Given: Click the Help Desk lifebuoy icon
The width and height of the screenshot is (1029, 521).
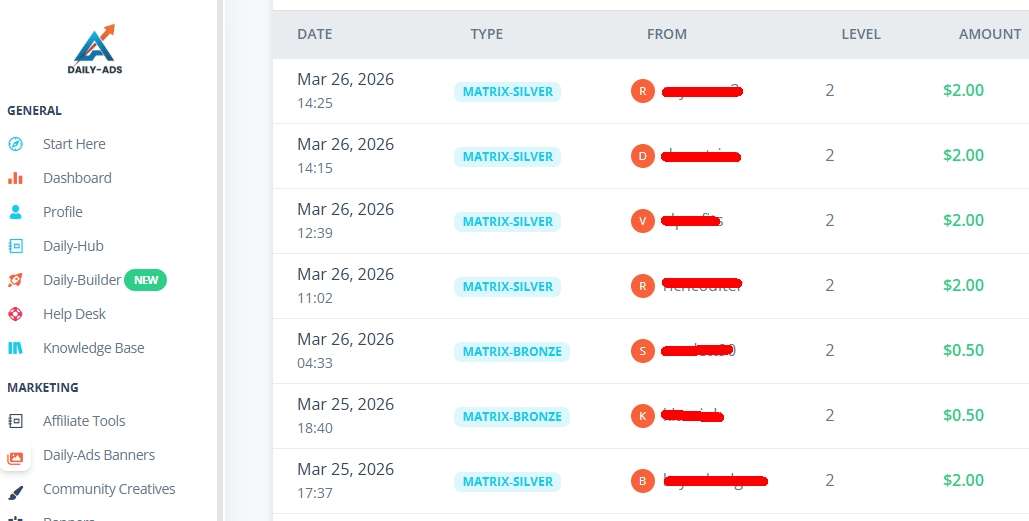Looking at the screenshot, I should click(x=15, y=314).
